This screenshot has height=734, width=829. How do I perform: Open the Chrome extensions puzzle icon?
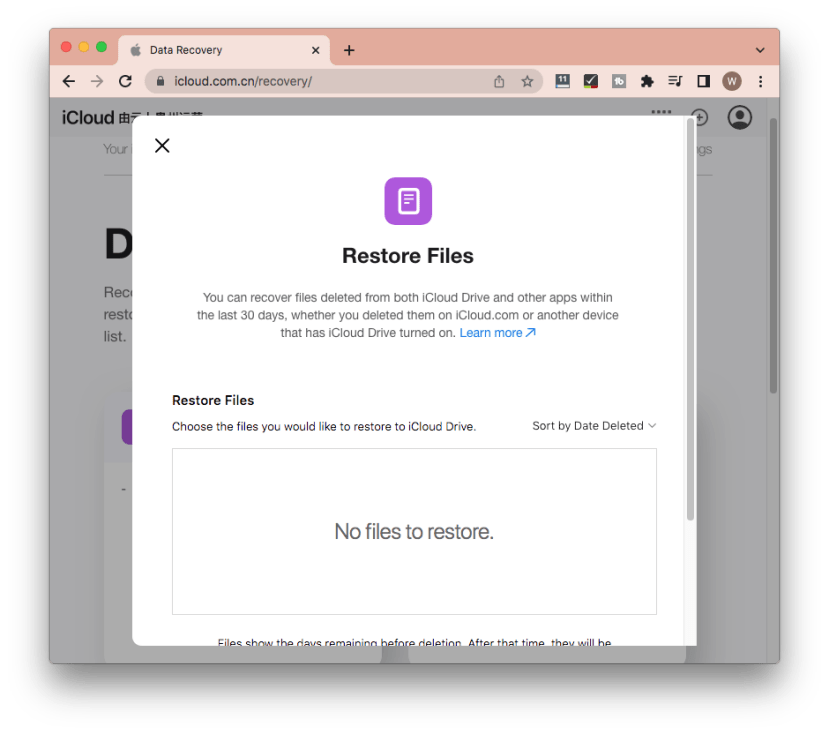[648, 81]
